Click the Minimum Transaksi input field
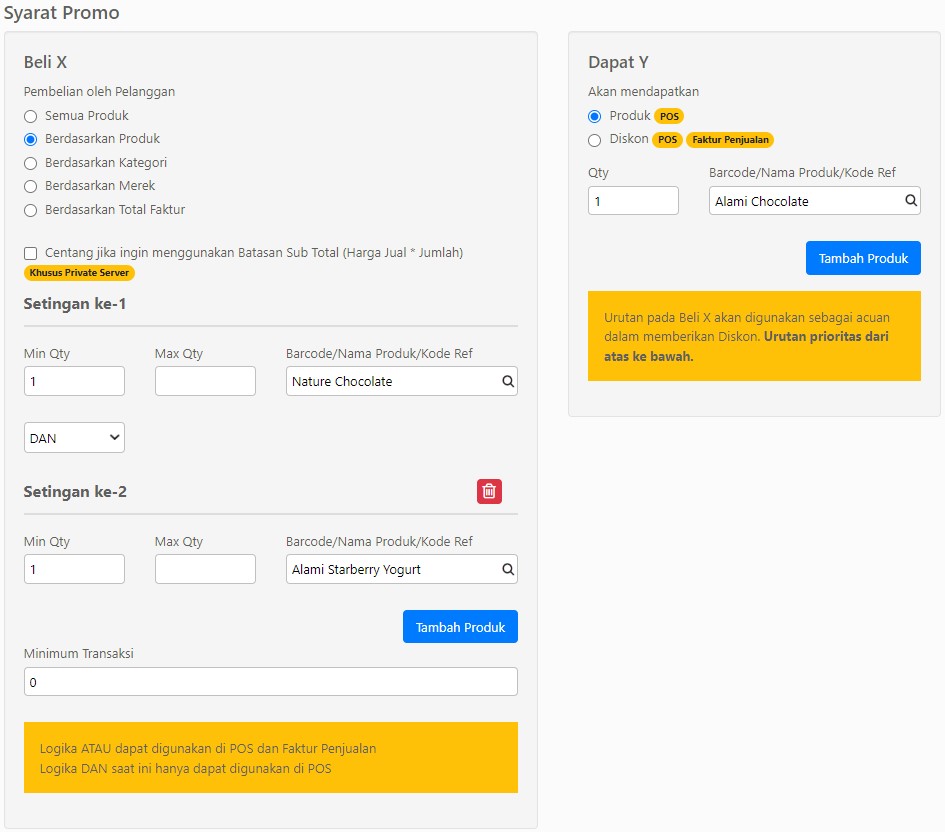This screenshot has height=832, width=945. coord(271,681)
